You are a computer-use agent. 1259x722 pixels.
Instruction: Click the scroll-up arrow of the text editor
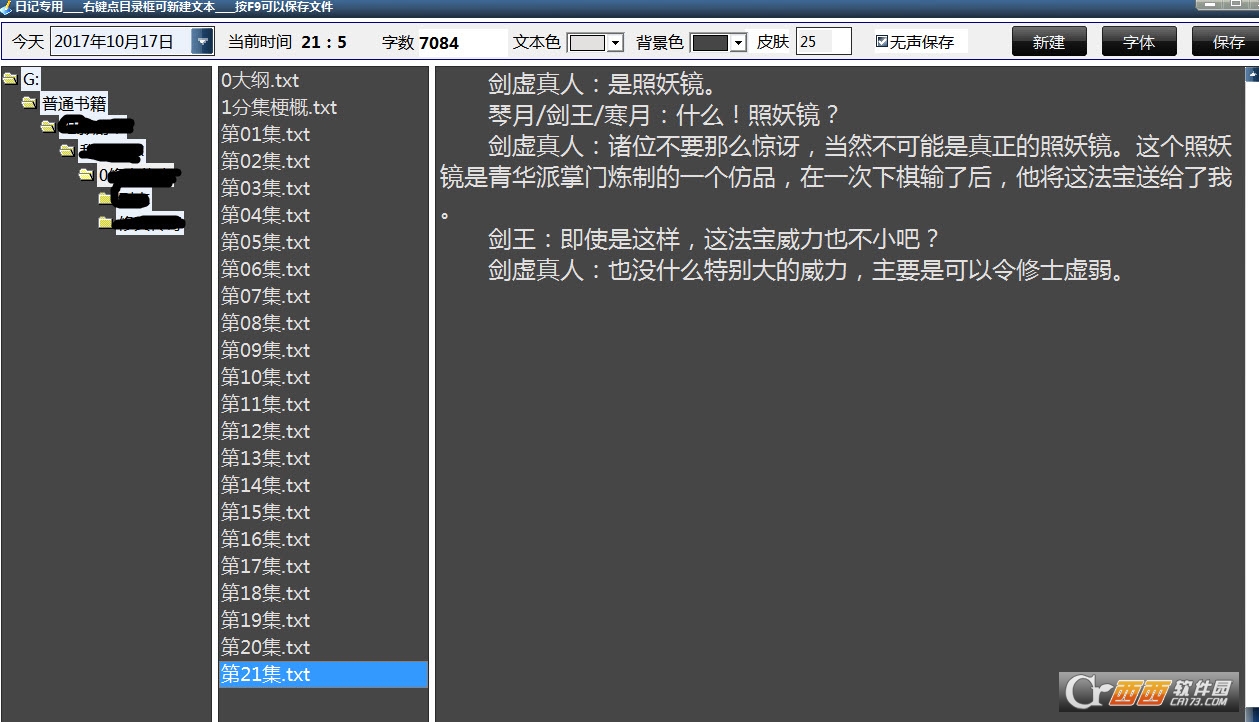click(1251, 75)
